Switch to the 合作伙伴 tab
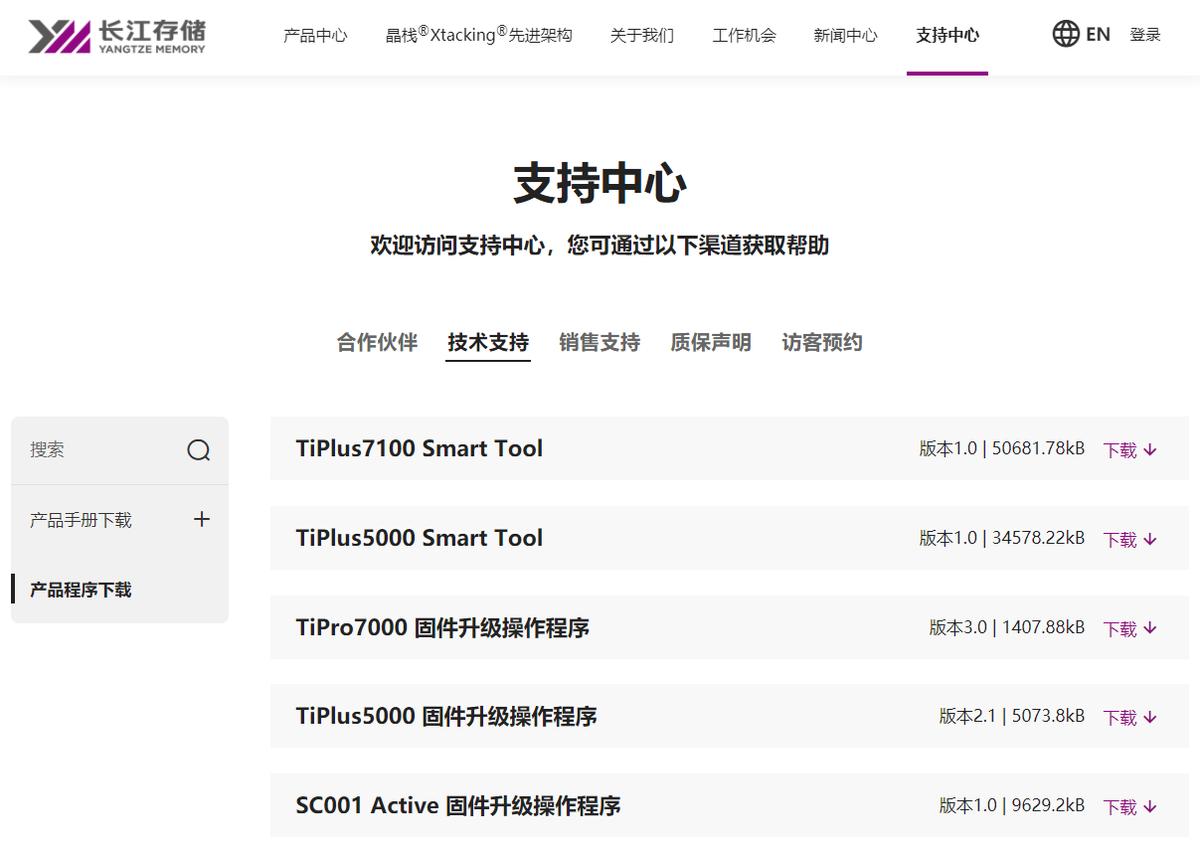 click(x=376, y=342)
